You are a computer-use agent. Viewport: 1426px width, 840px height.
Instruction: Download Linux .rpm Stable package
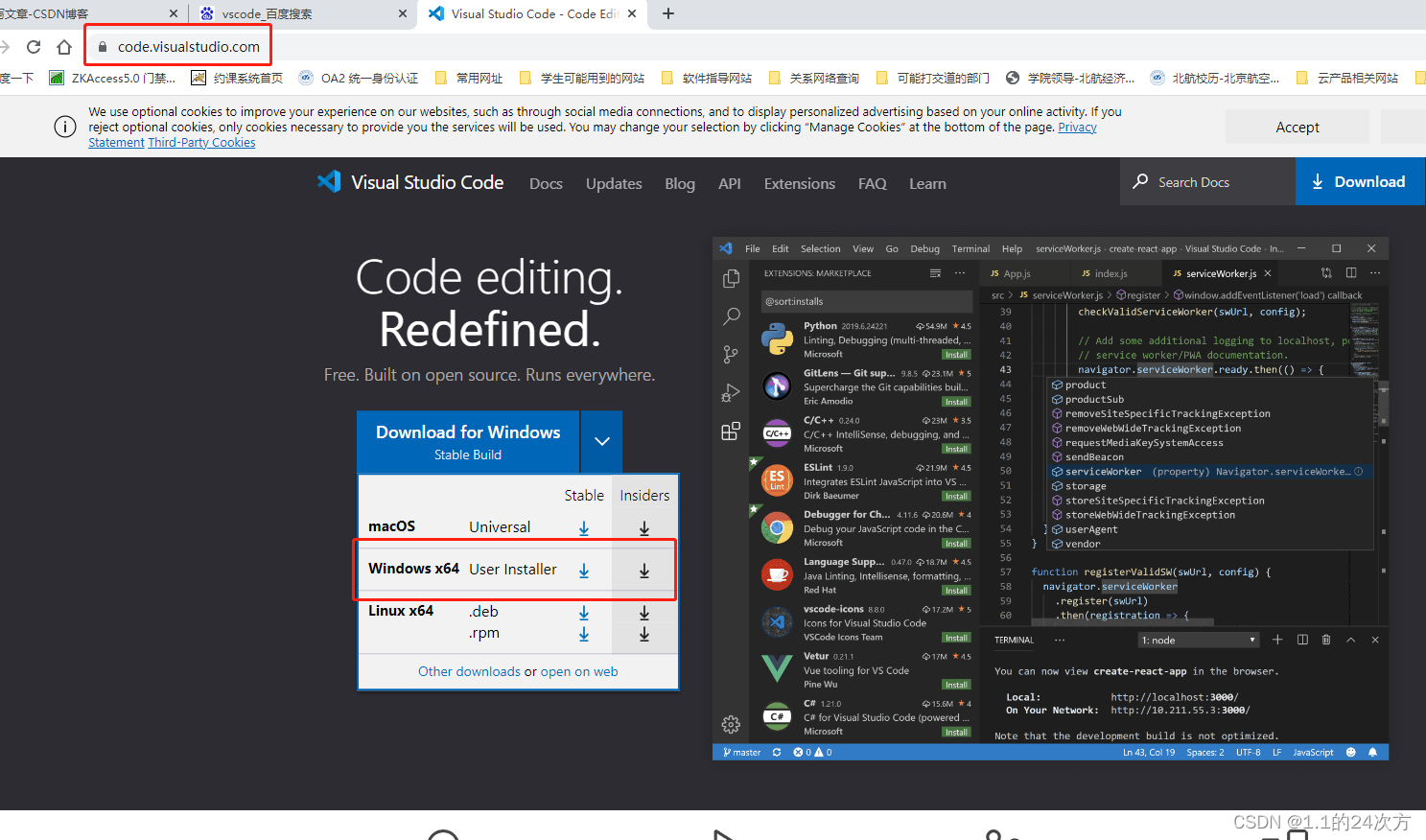pyautogui.click(x=584, y=634)
